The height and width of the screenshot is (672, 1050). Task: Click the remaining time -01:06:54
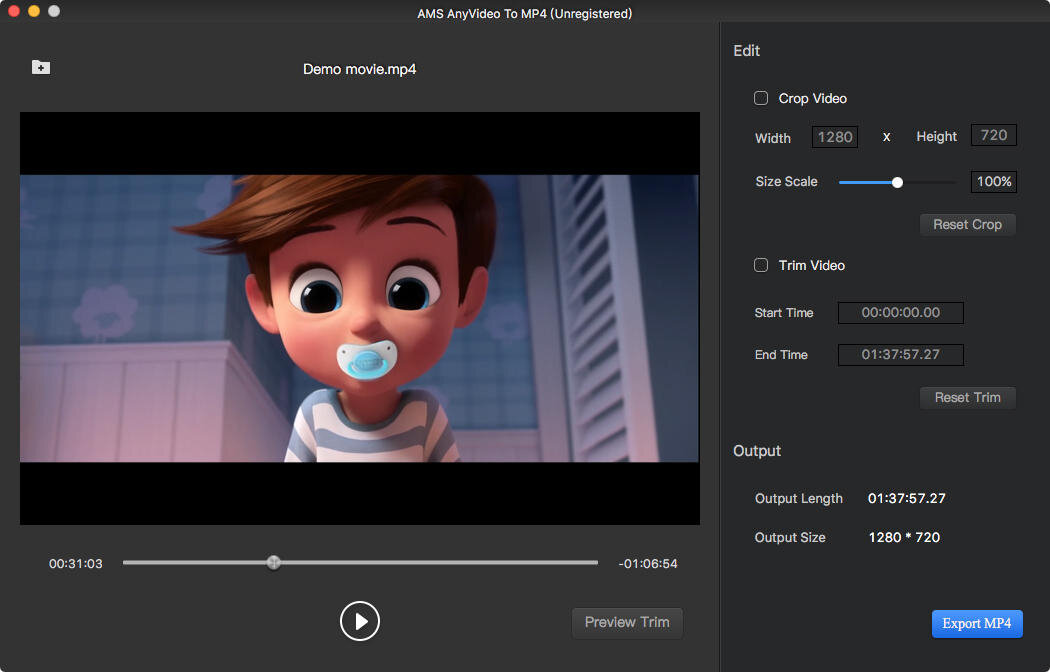648,564
